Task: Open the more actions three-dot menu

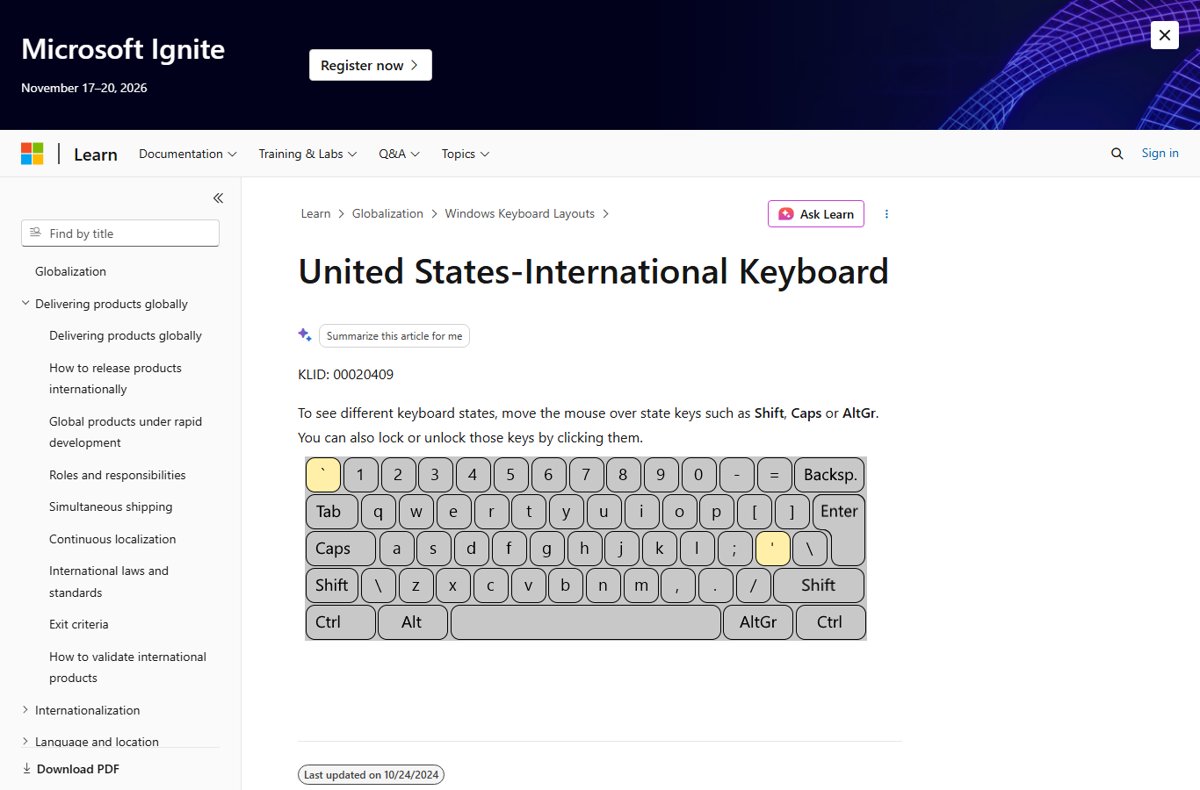Action: click(x=886, y=214)
